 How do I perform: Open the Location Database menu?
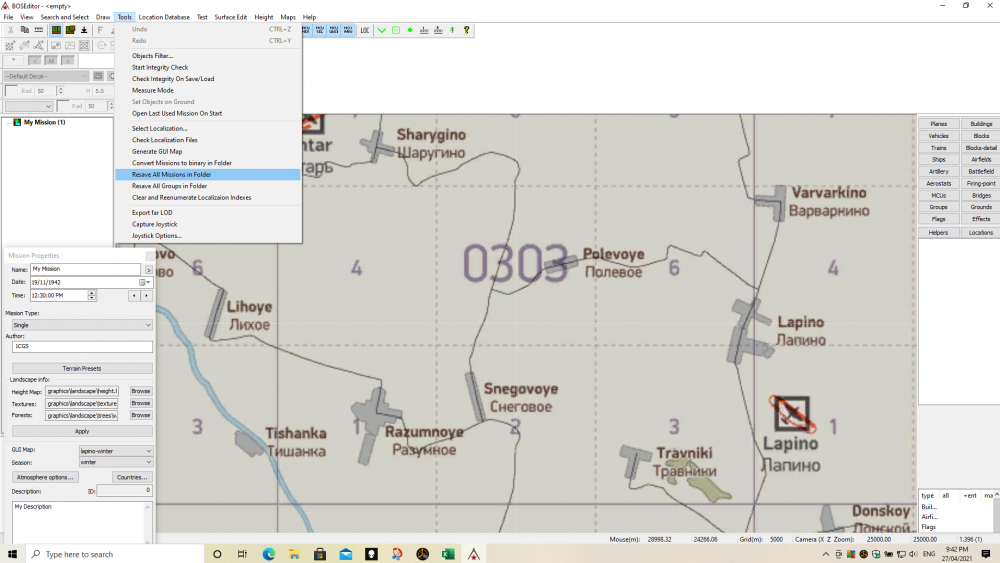[164, 17]
